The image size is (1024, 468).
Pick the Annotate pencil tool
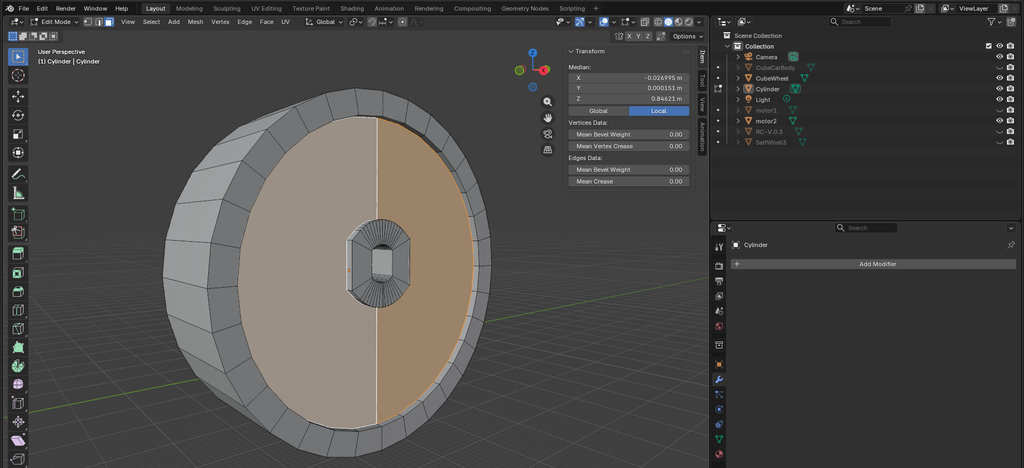[x=18, y=174]
